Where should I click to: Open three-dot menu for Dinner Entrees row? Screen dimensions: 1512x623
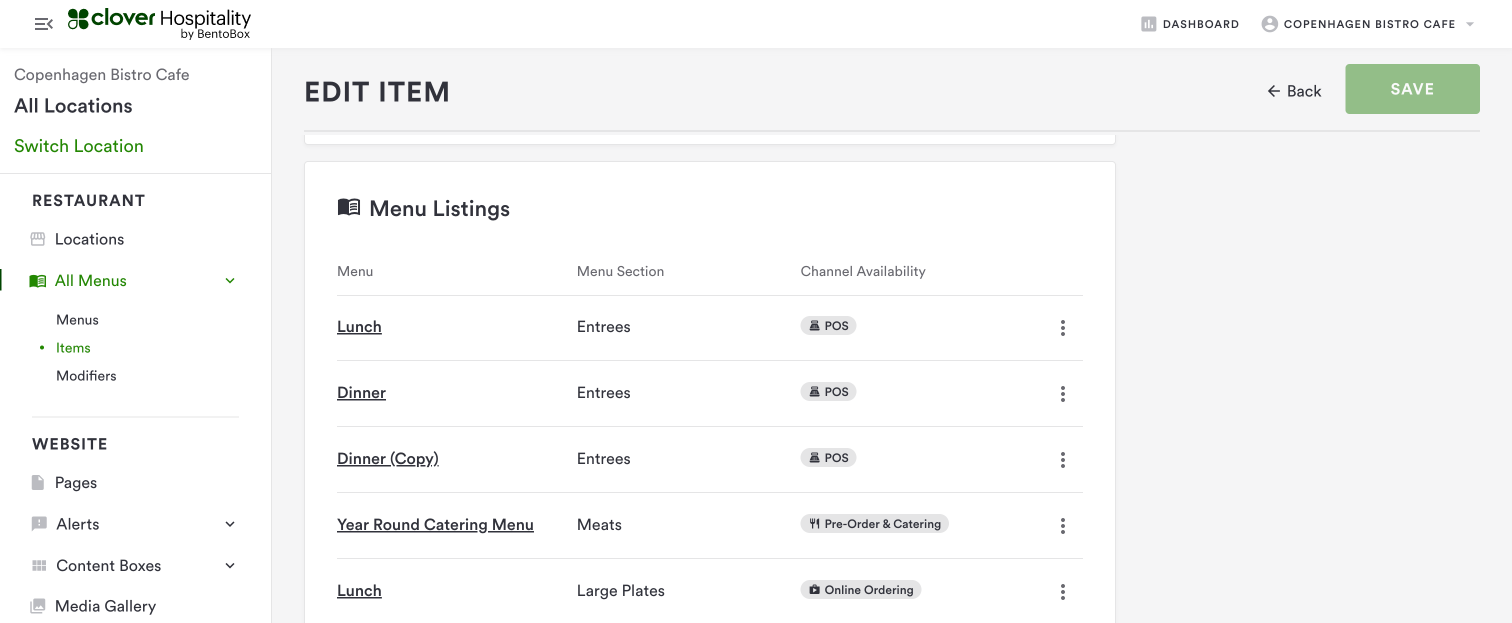[x=1062, y=394]
